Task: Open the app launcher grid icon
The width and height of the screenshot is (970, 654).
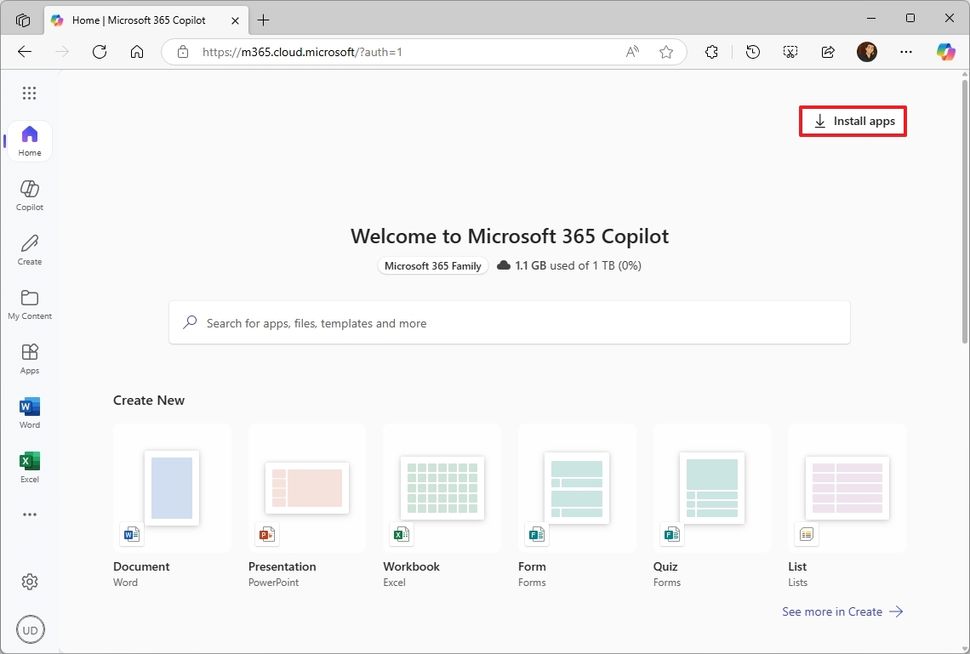Action: pyautogui.click(x=29, y=93)
